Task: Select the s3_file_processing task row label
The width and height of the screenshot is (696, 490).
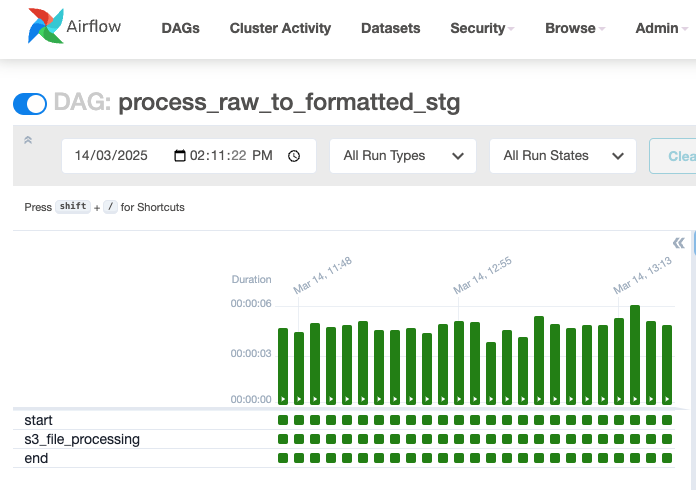Action: pos(82,440)
